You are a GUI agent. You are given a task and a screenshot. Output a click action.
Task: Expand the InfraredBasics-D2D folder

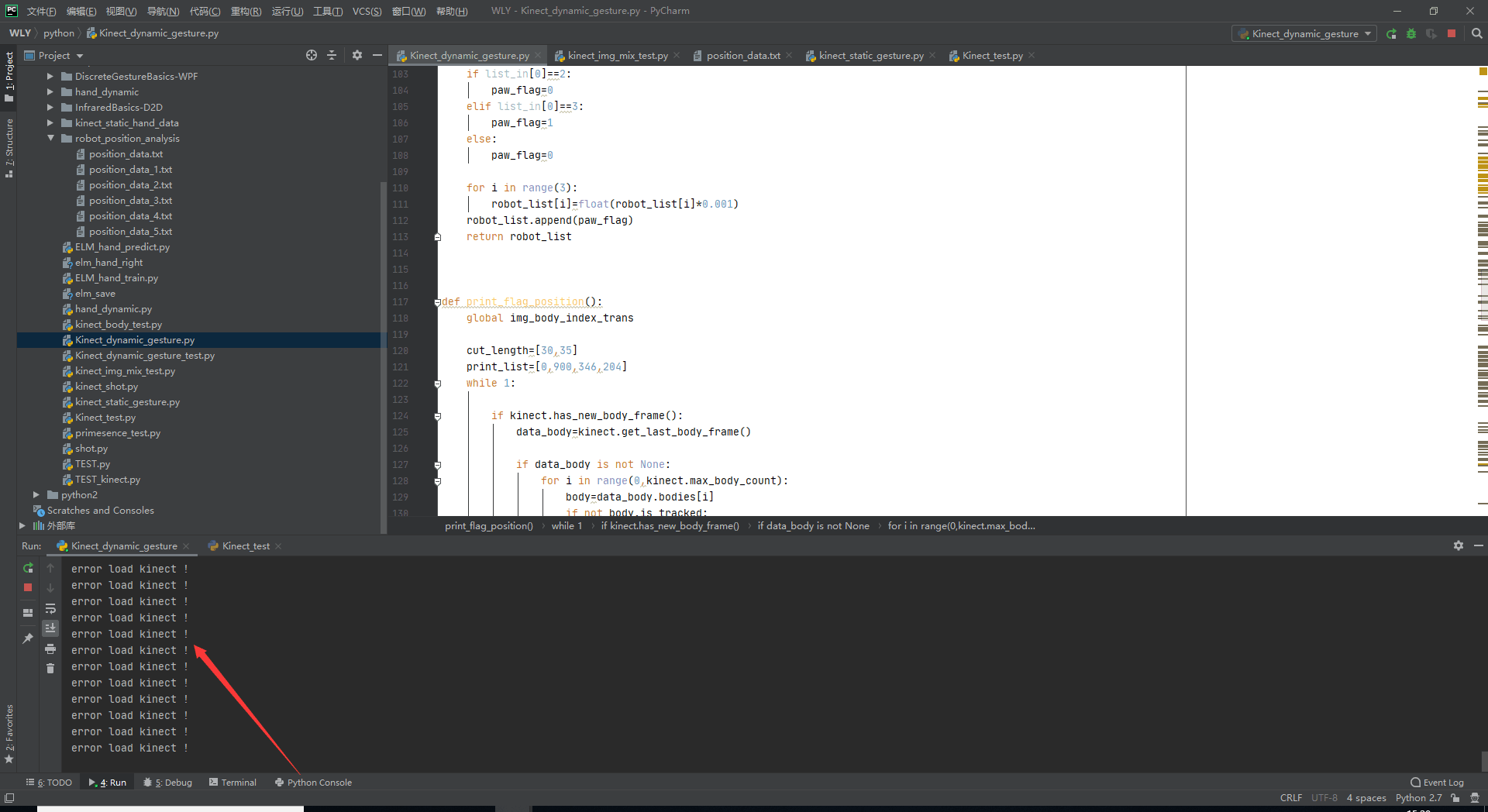tap(50, 107)
